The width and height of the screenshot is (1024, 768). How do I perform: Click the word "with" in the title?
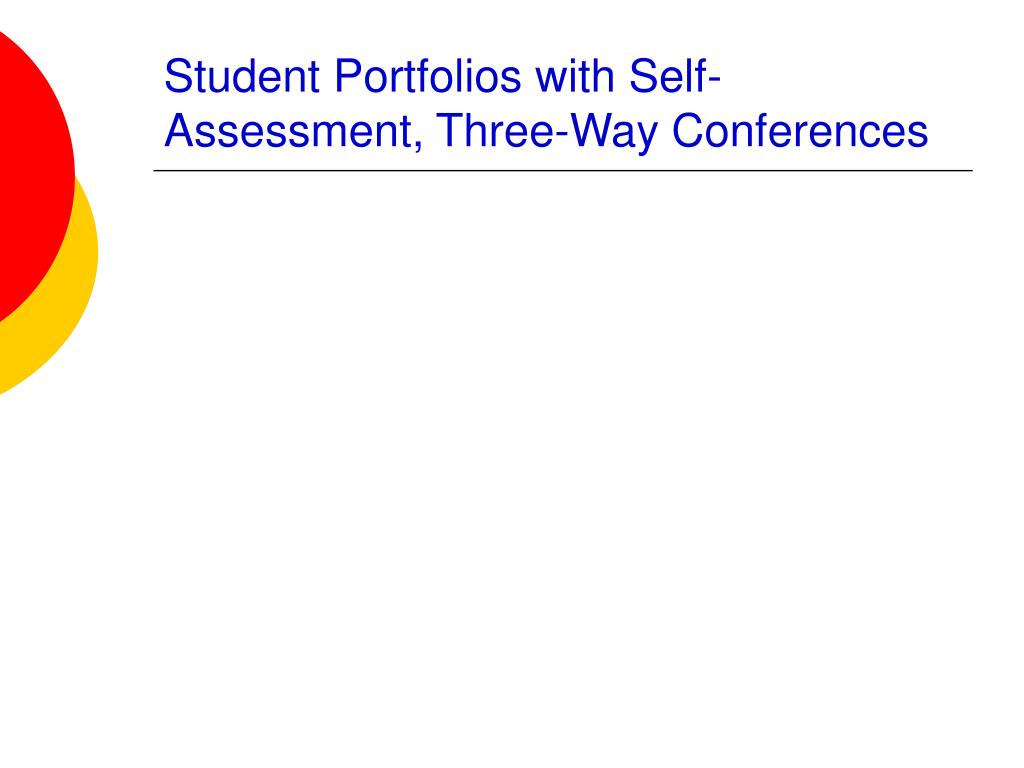tap(575, 76)
